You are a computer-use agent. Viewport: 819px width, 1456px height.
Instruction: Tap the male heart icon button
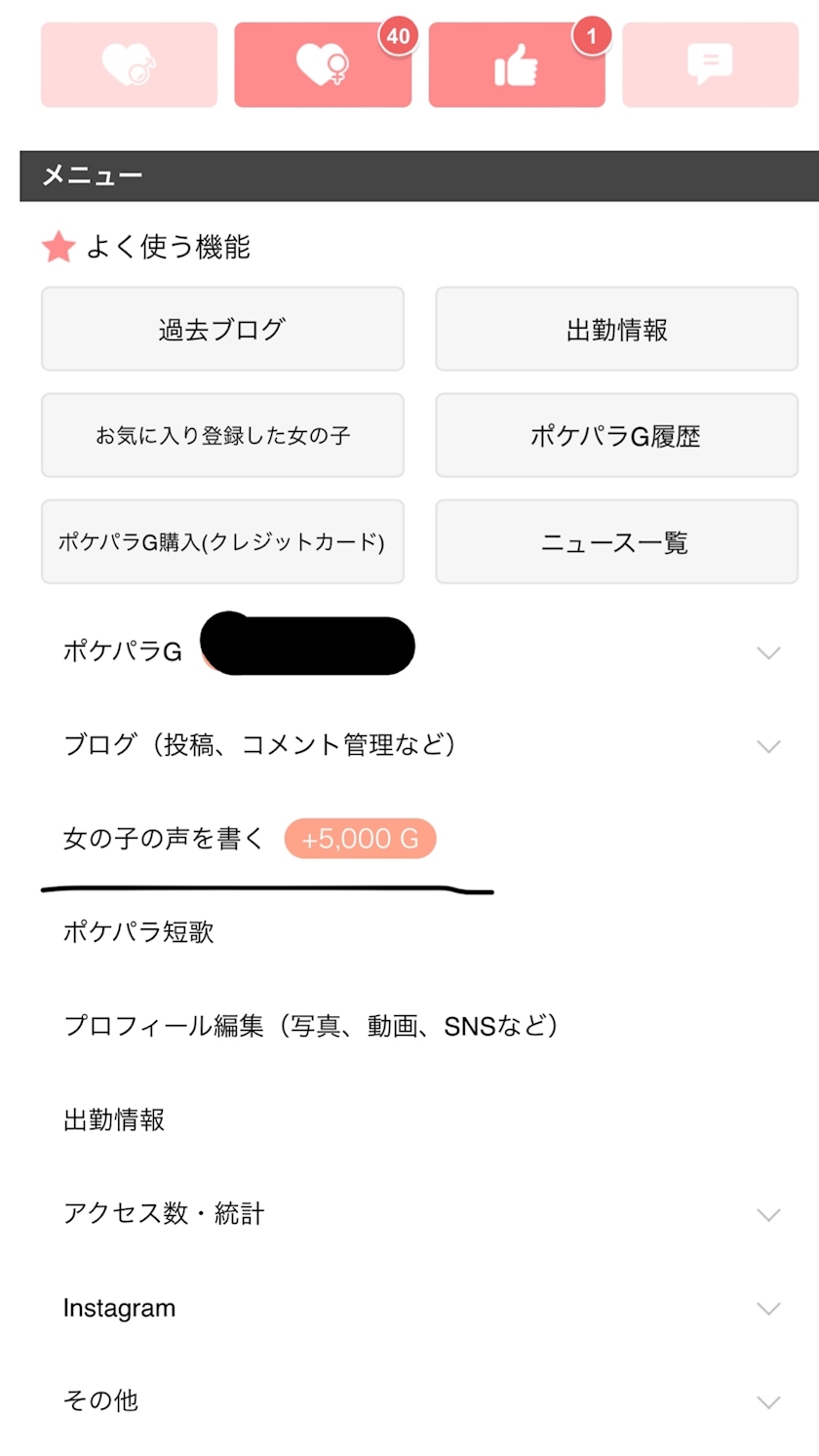129,64
